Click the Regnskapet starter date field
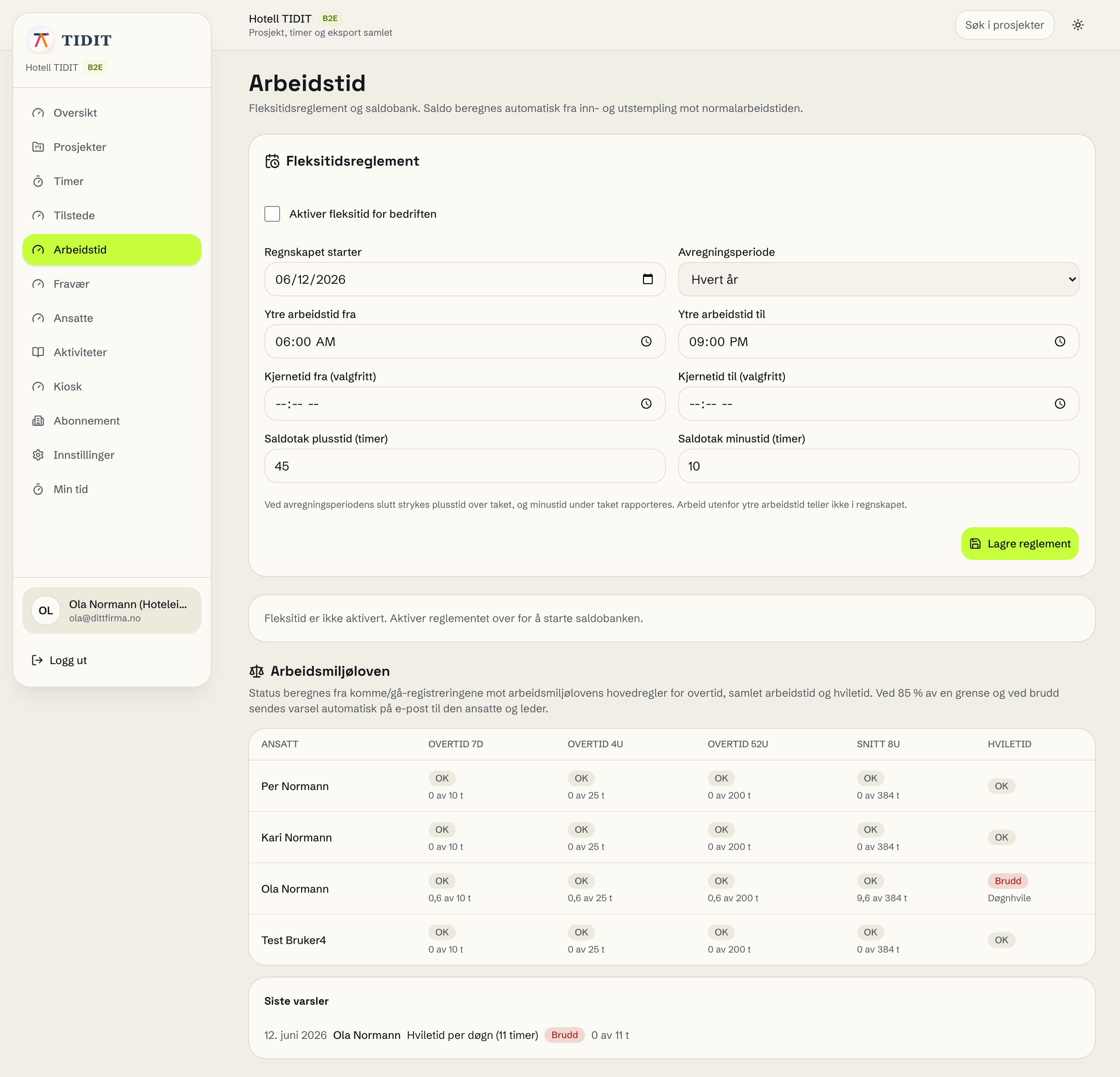The height and width of the screenshot is (1077, 1120). (465, 280)
